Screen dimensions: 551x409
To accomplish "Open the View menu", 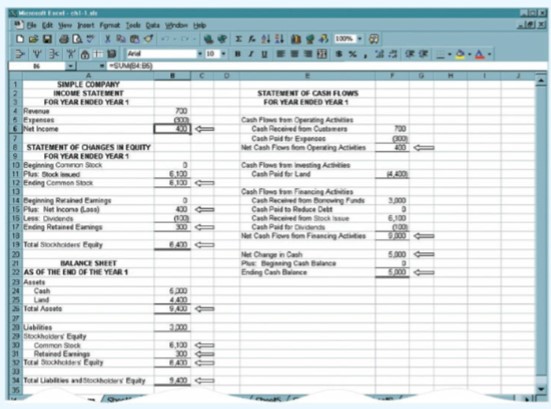I will pos(65,25).
